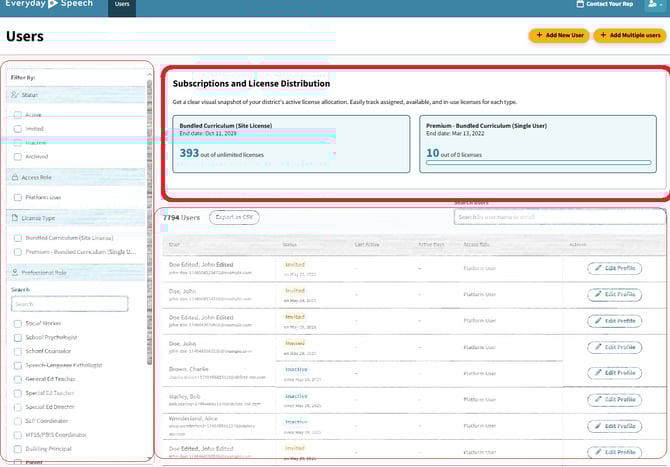670x467 pixels.
Task: Sort by the Last Active column header
Action: tap(367, 244)
